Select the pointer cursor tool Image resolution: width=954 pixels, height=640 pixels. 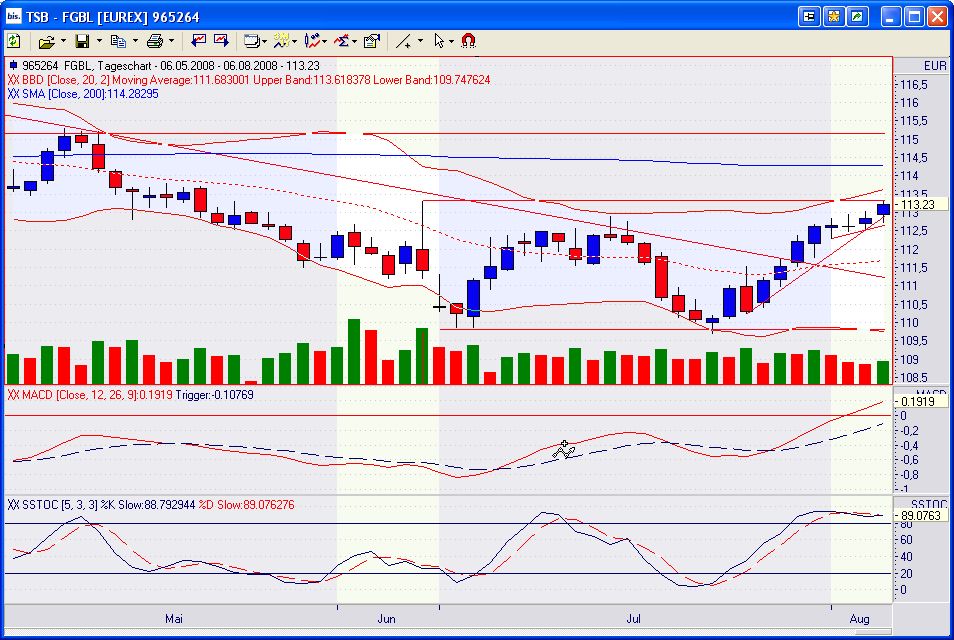(439, 41)
